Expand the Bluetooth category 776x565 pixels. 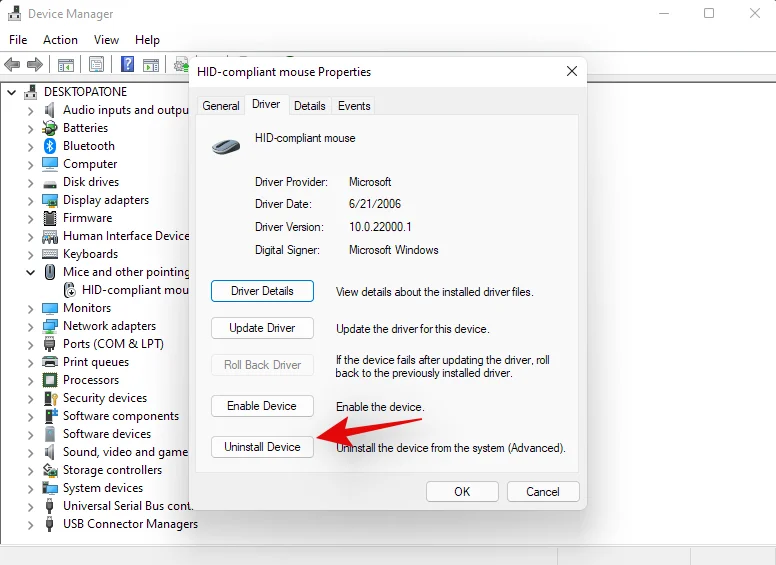(x=30, y=147)
